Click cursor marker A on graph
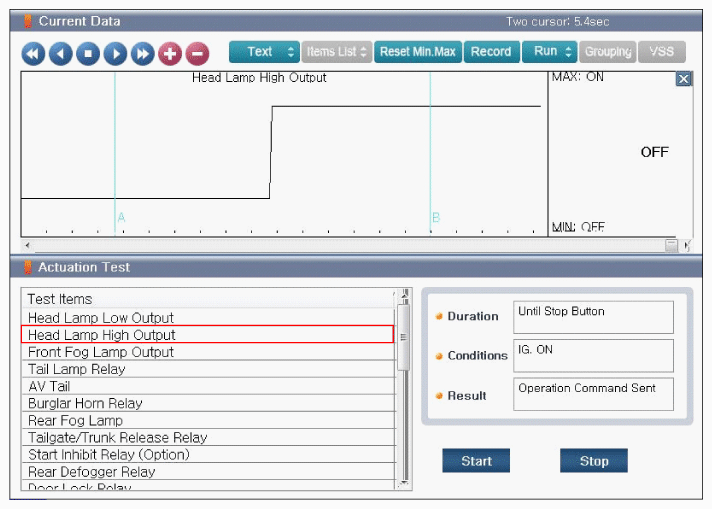712x509 pixels. click(x=121, y=217)
